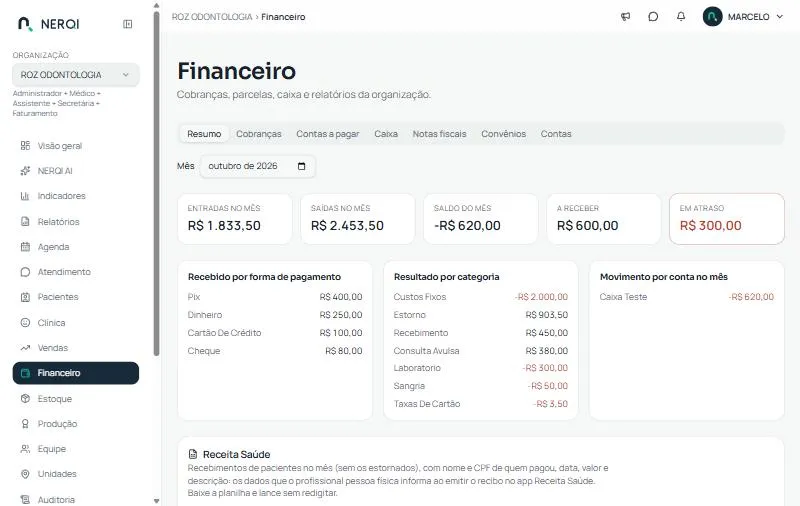Open the Agenda calendar icon
The width and height of the screenshot is (800, 506).
click(x=25, y=247)
